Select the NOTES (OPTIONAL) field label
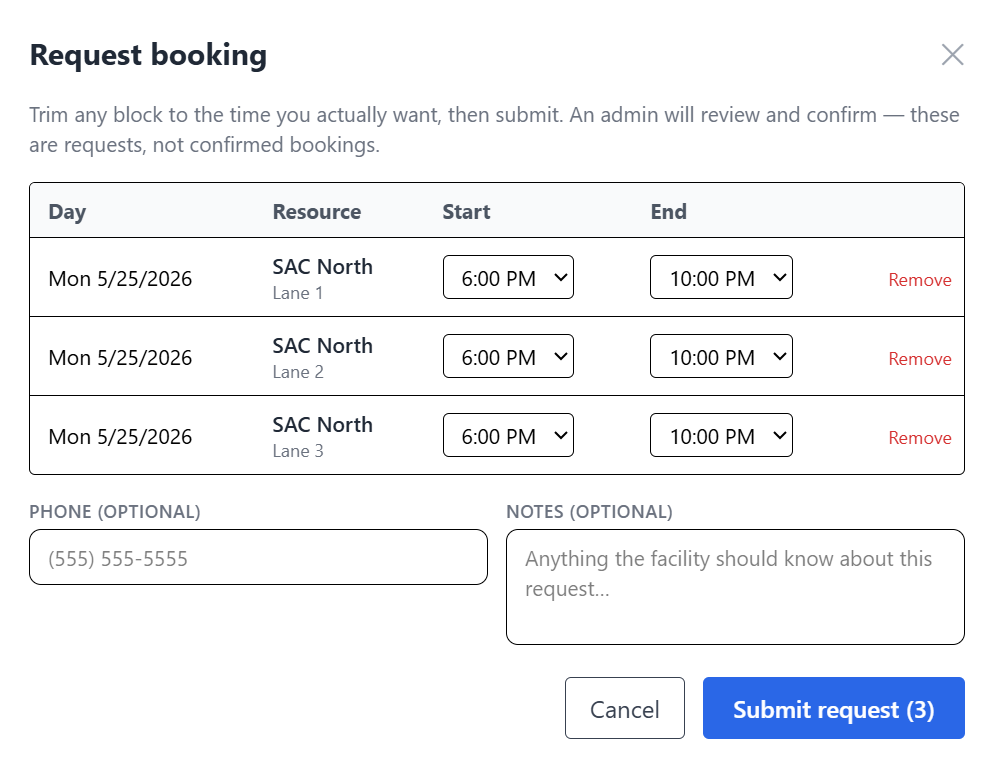The image size is (991, 763). (590, 511)
